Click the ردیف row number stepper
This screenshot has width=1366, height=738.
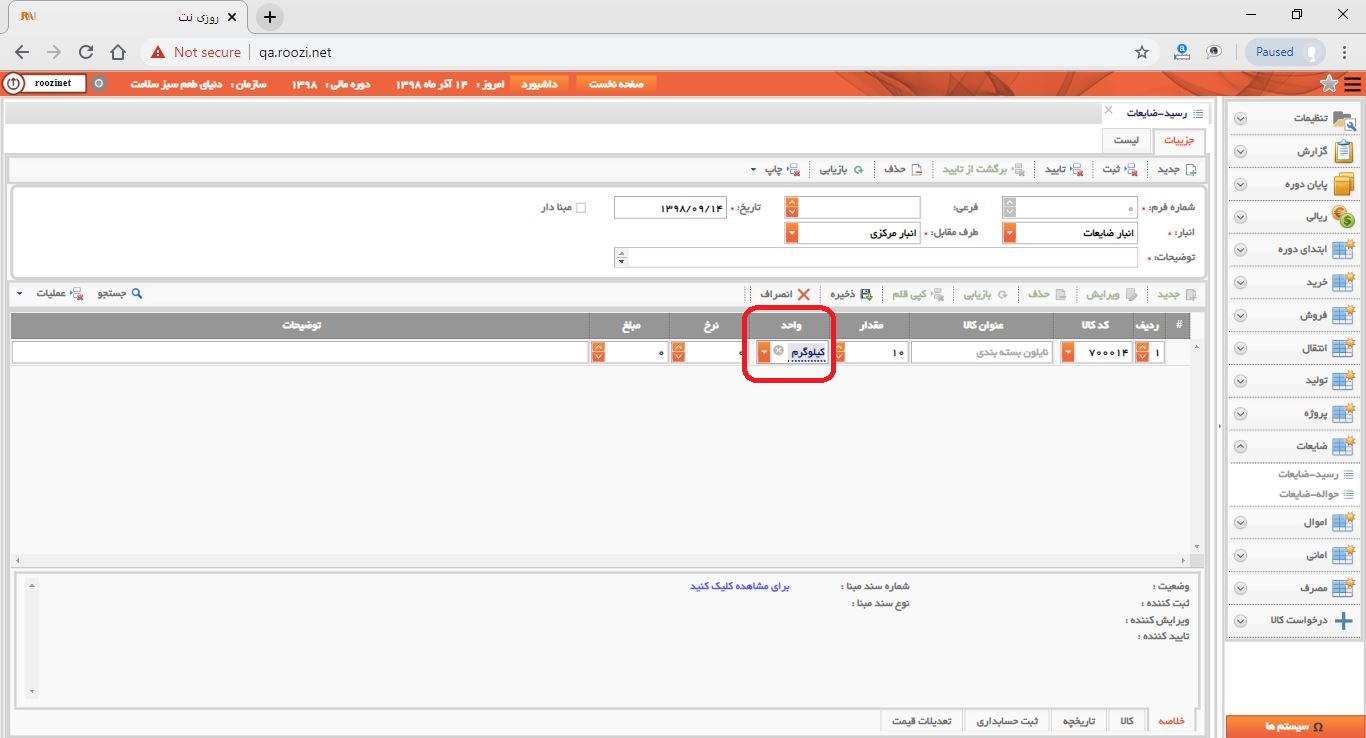pos(1143,353)
